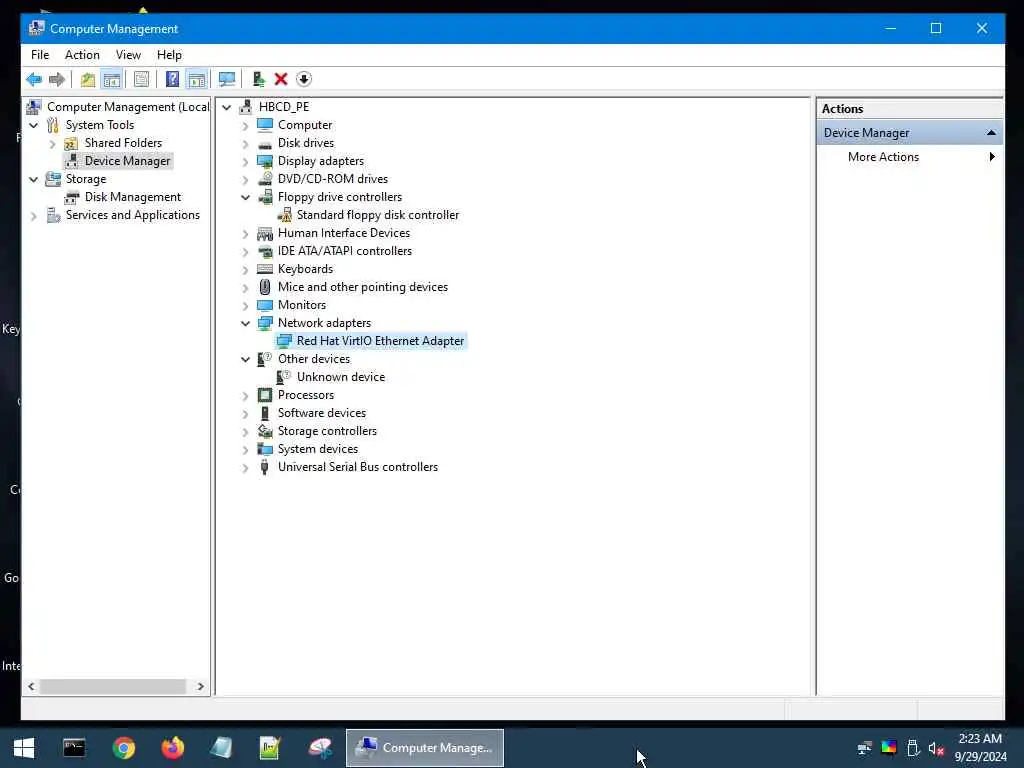Click the System devices icon
The height and width of the screenshot is (768, 1024).
click(264, 449)
